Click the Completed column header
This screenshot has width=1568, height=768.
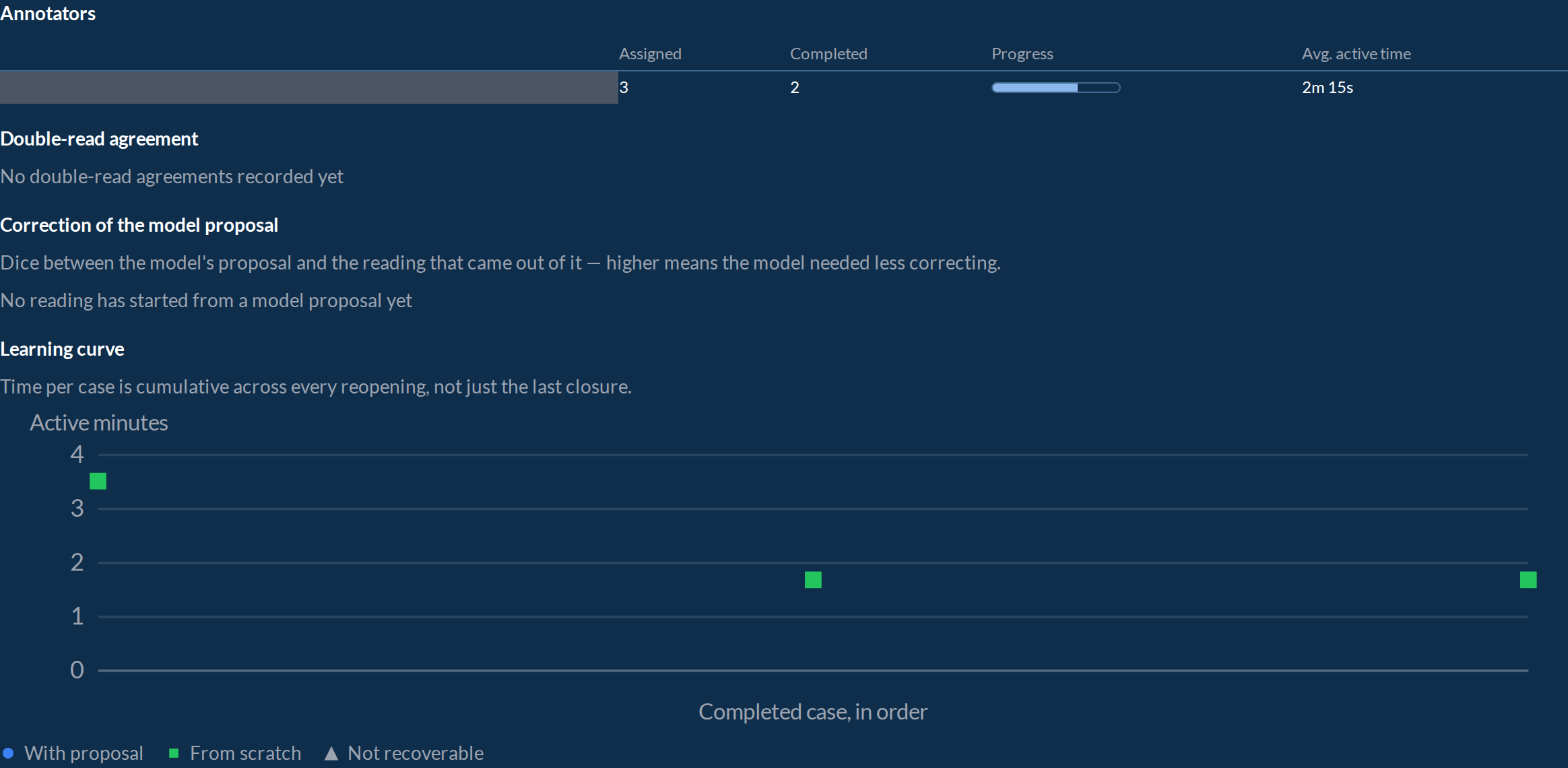click(828, 54)
